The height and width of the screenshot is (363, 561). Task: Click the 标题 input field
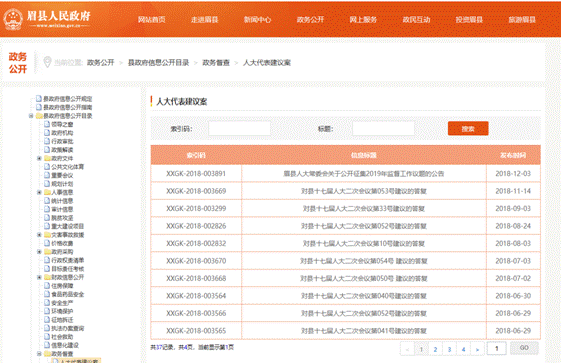pos(383,129)
